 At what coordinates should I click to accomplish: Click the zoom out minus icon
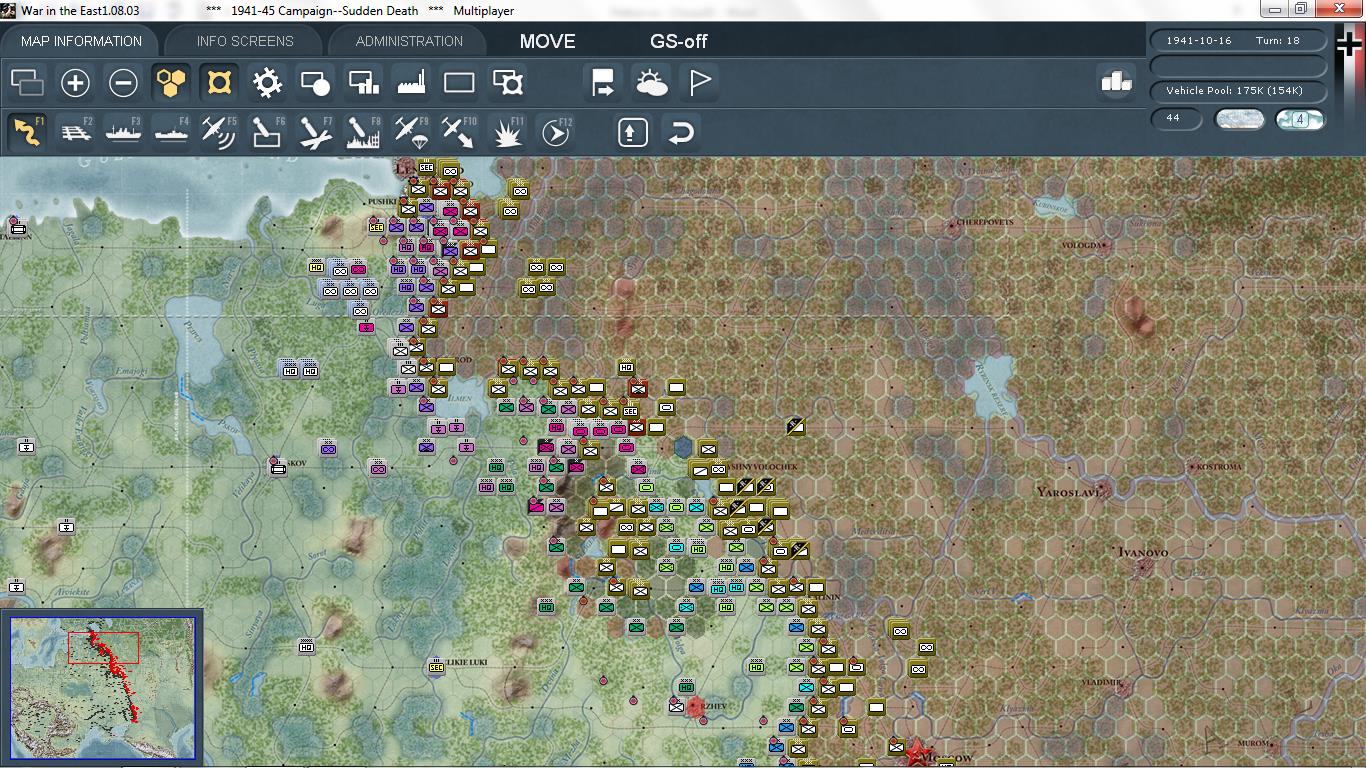tap(123, 83)
